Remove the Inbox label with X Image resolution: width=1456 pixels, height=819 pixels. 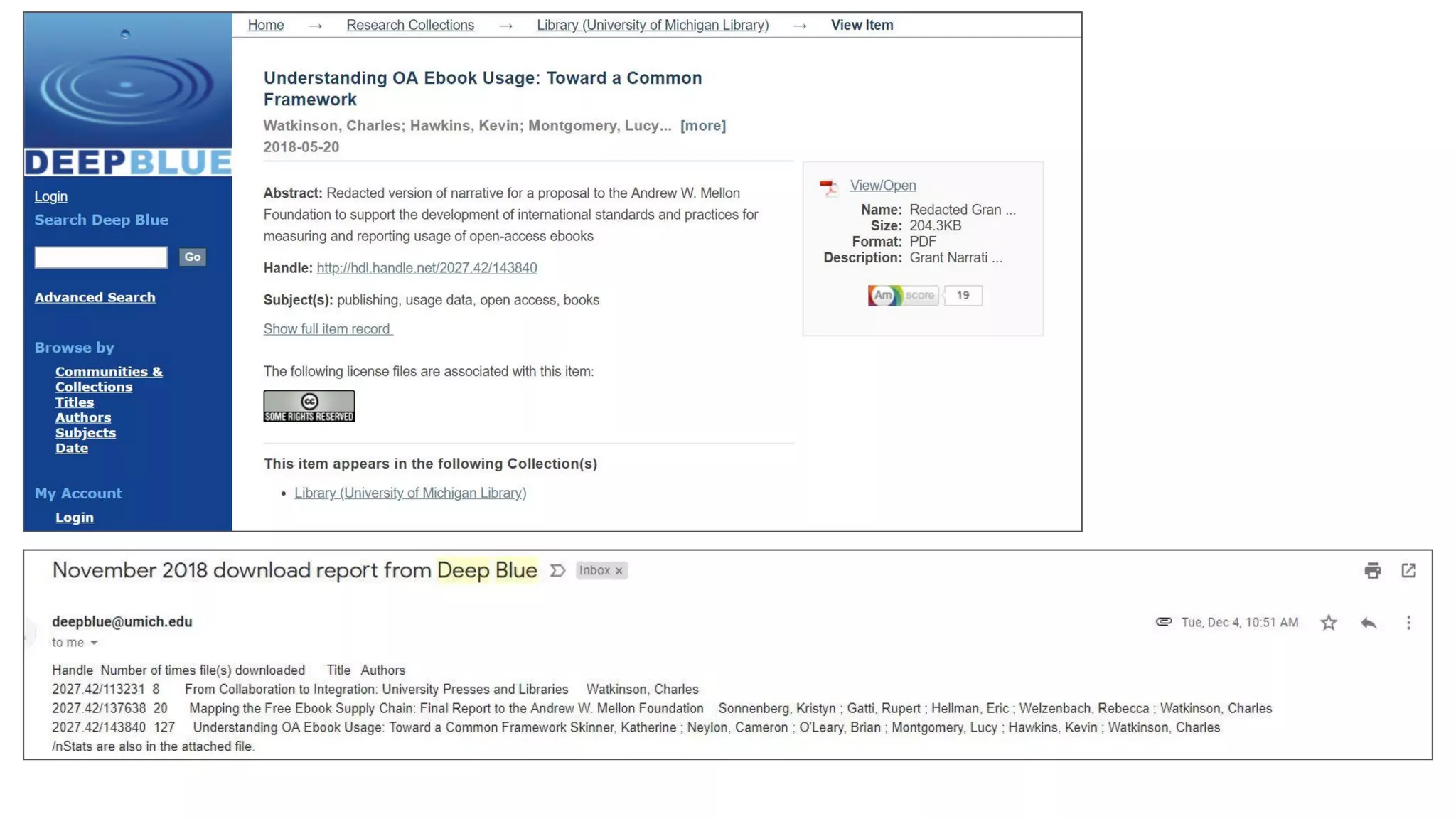pos(619,571)
